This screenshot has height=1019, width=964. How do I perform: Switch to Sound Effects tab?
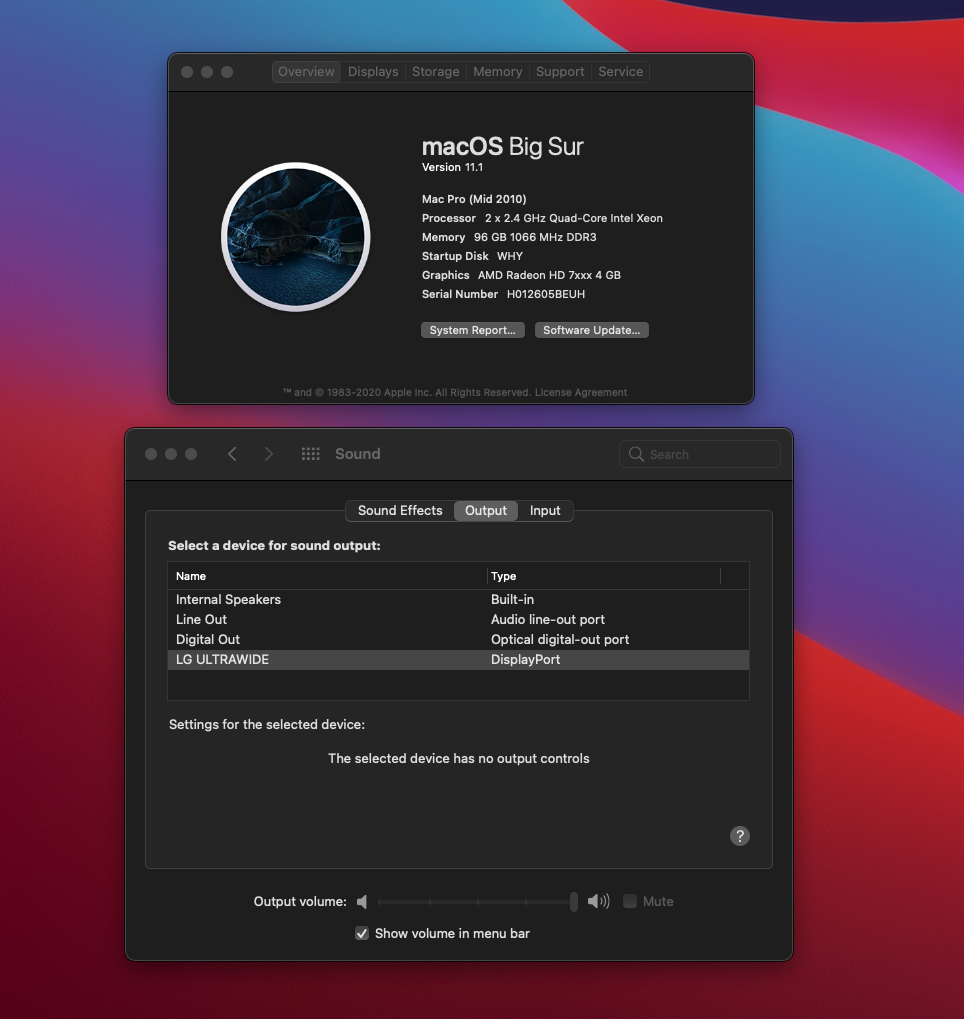click(400, 511)
